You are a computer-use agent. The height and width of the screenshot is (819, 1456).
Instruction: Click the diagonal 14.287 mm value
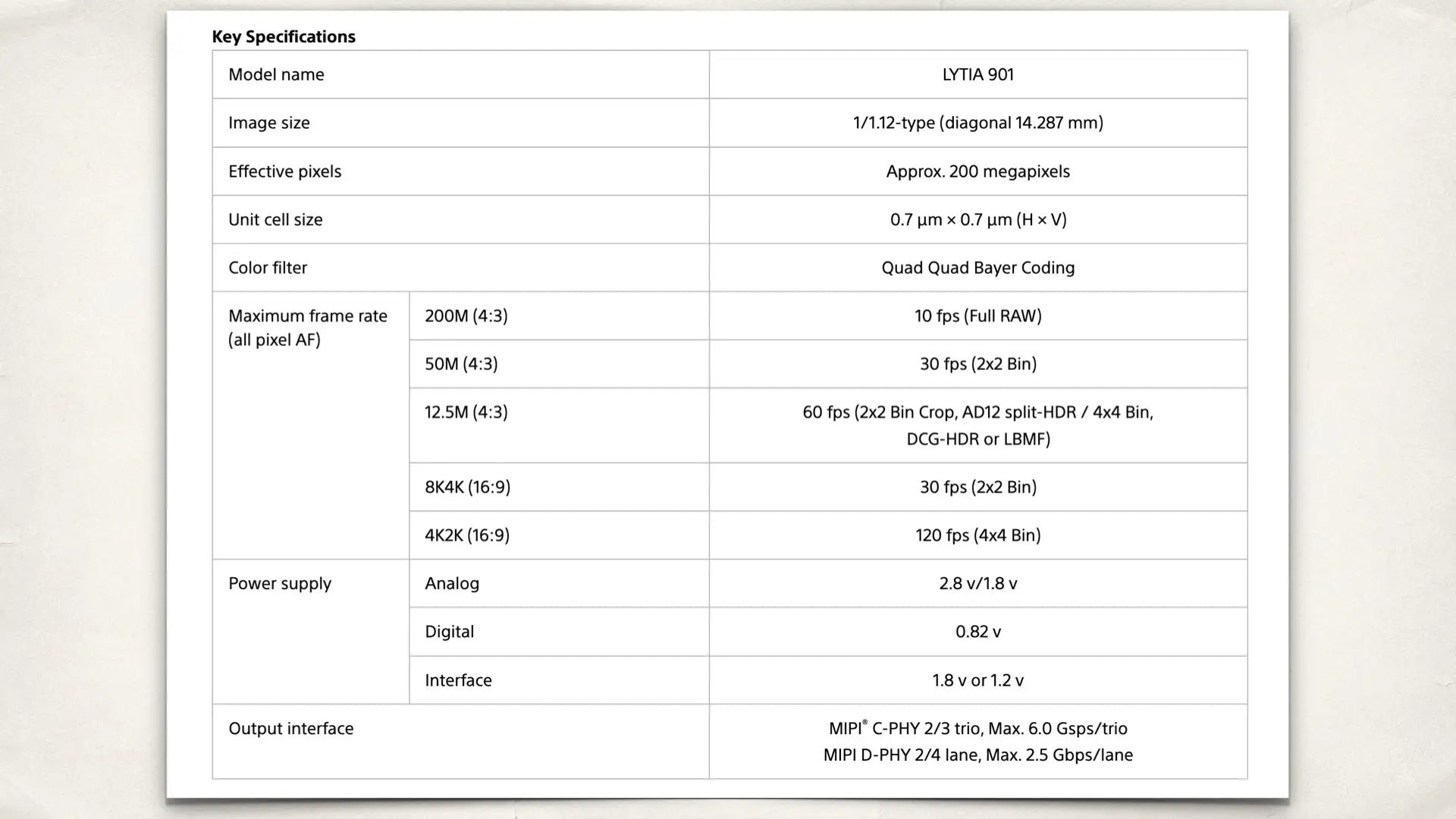click(x=977, y=123)
